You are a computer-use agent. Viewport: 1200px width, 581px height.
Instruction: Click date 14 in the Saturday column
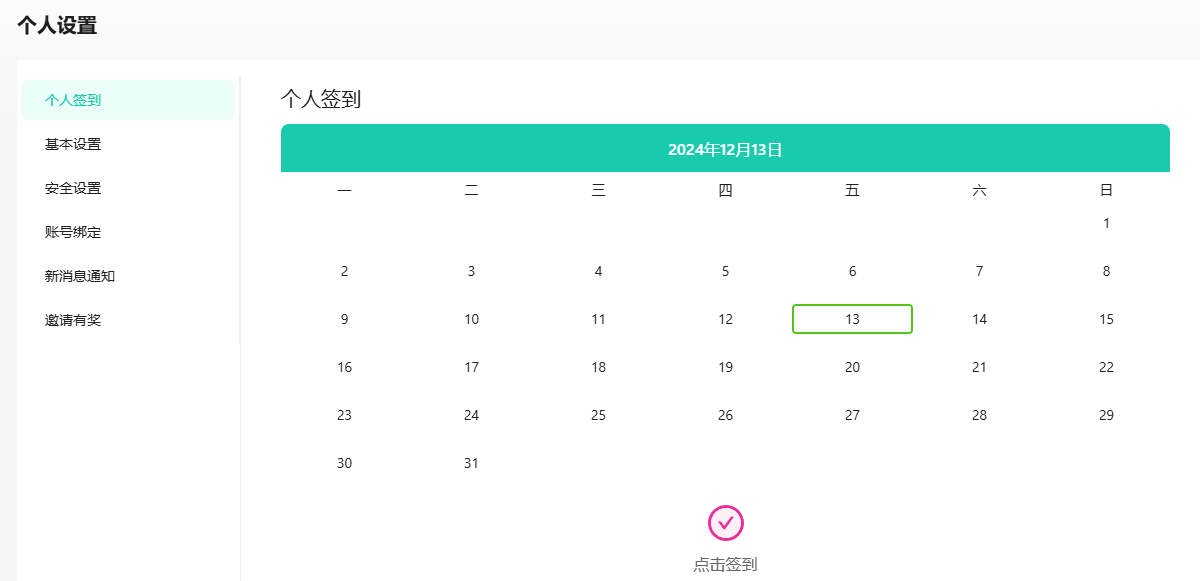coord(979,319)
